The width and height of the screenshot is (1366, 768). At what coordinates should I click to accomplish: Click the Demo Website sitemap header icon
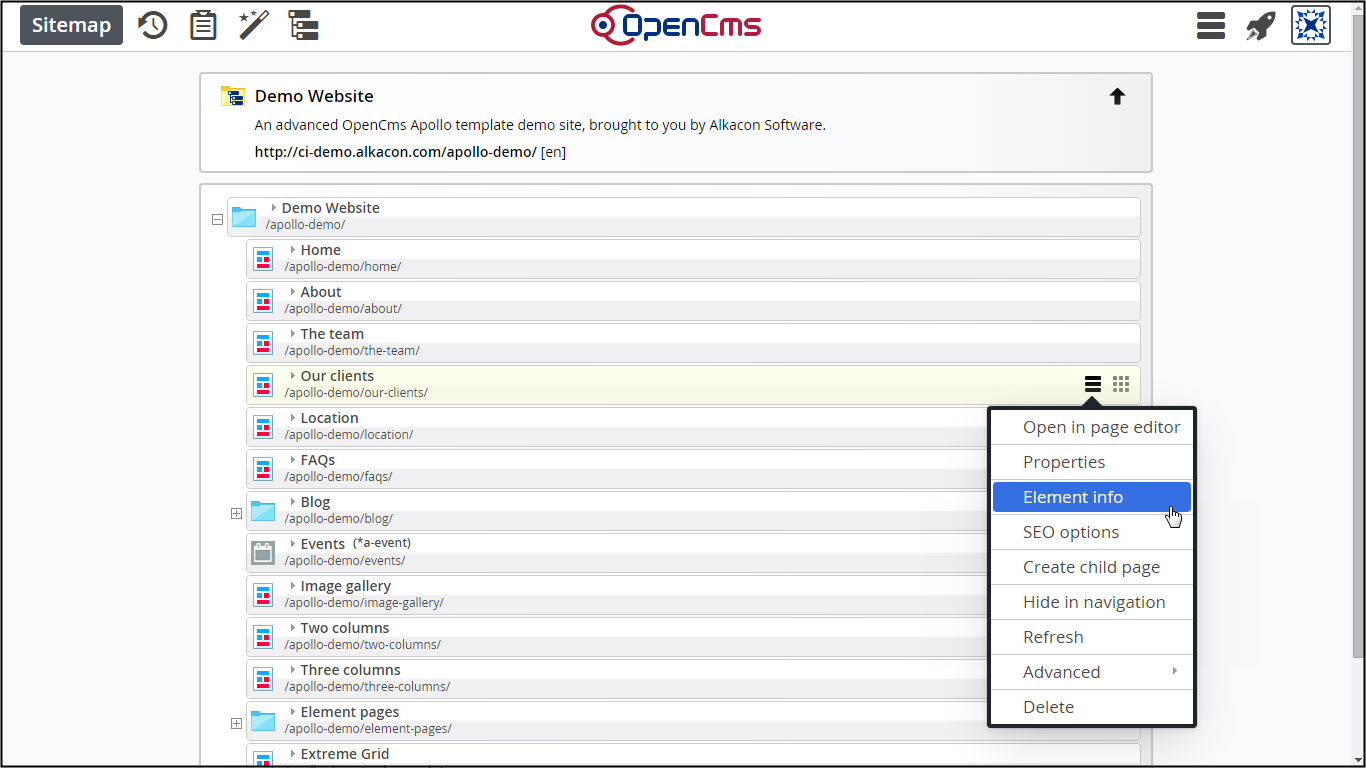pyautogui.click(x=232, y=96)
